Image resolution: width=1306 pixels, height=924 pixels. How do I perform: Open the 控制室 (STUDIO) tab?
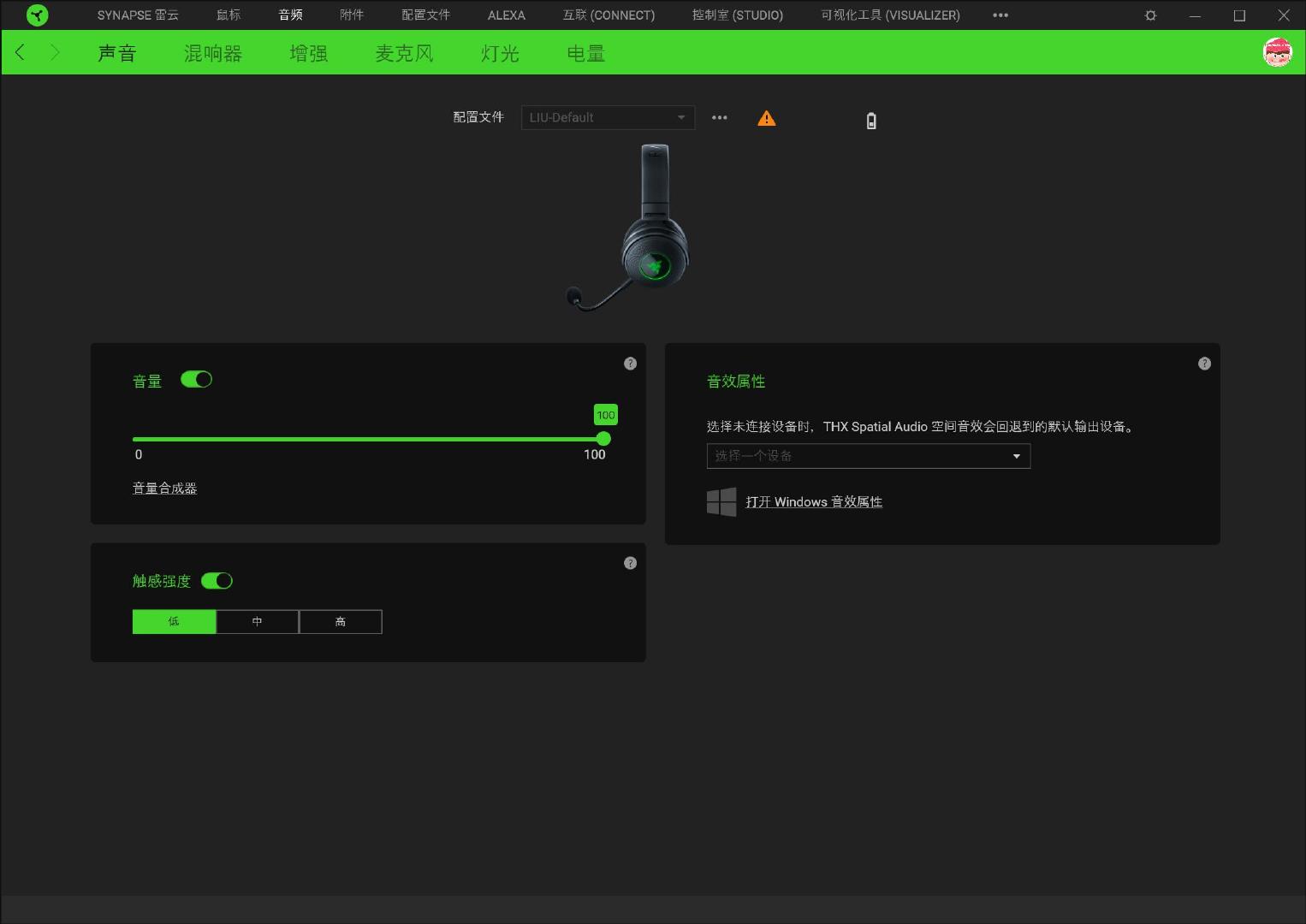pos(738,15)
